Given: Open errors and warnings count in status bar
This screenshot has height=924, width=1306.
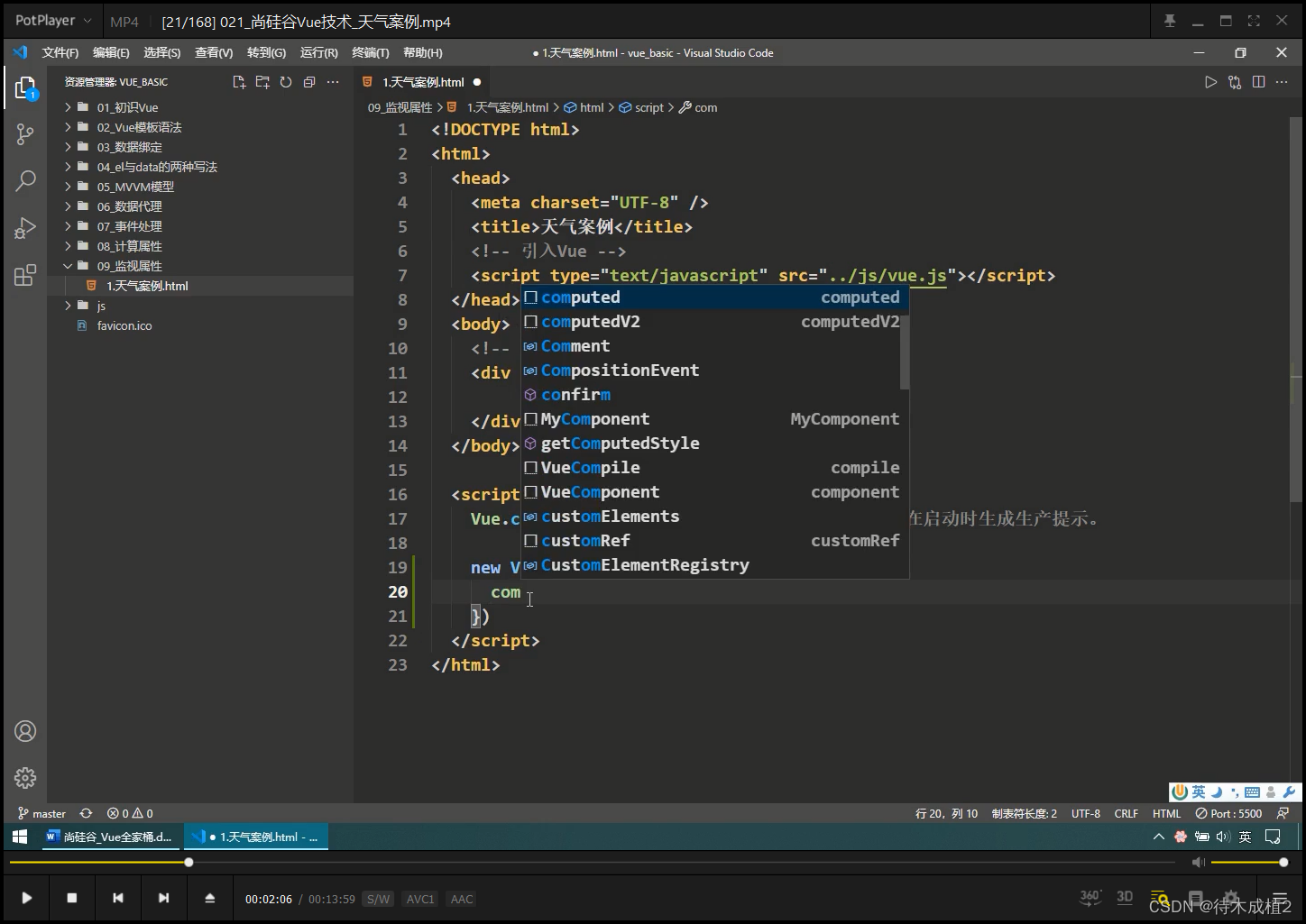Looking at the screenshot, I should click(130, 813).
